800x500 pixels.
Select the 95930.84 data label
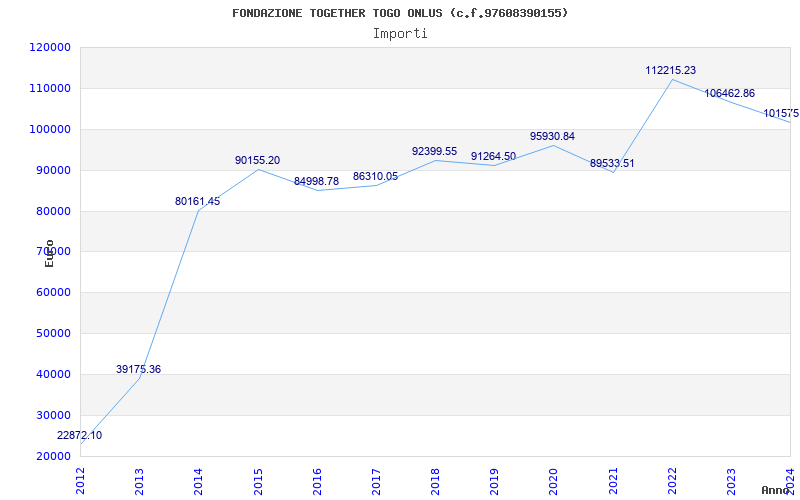(553, 136)
